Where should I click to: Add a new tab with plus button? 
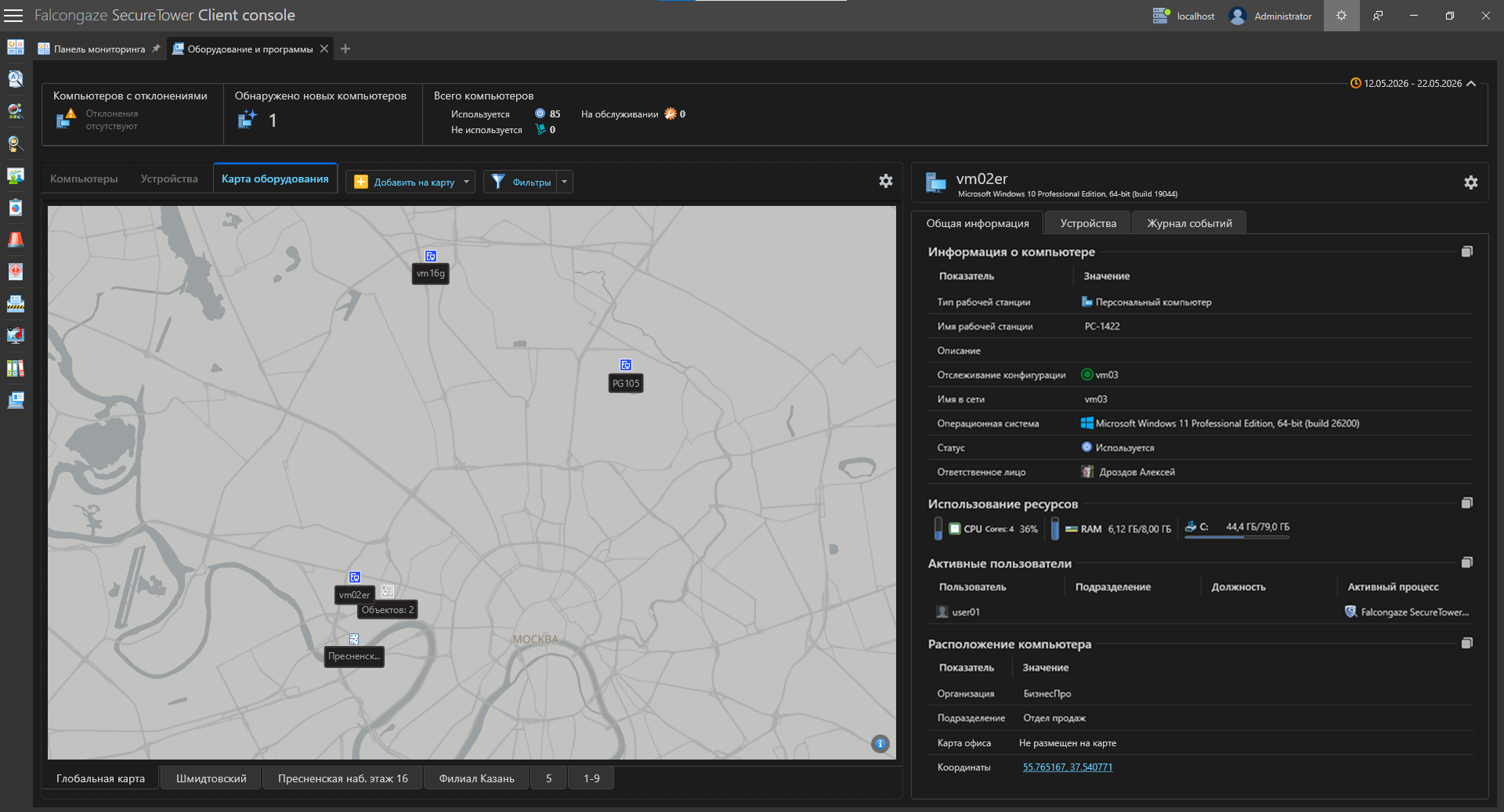(x=345, y=49)
